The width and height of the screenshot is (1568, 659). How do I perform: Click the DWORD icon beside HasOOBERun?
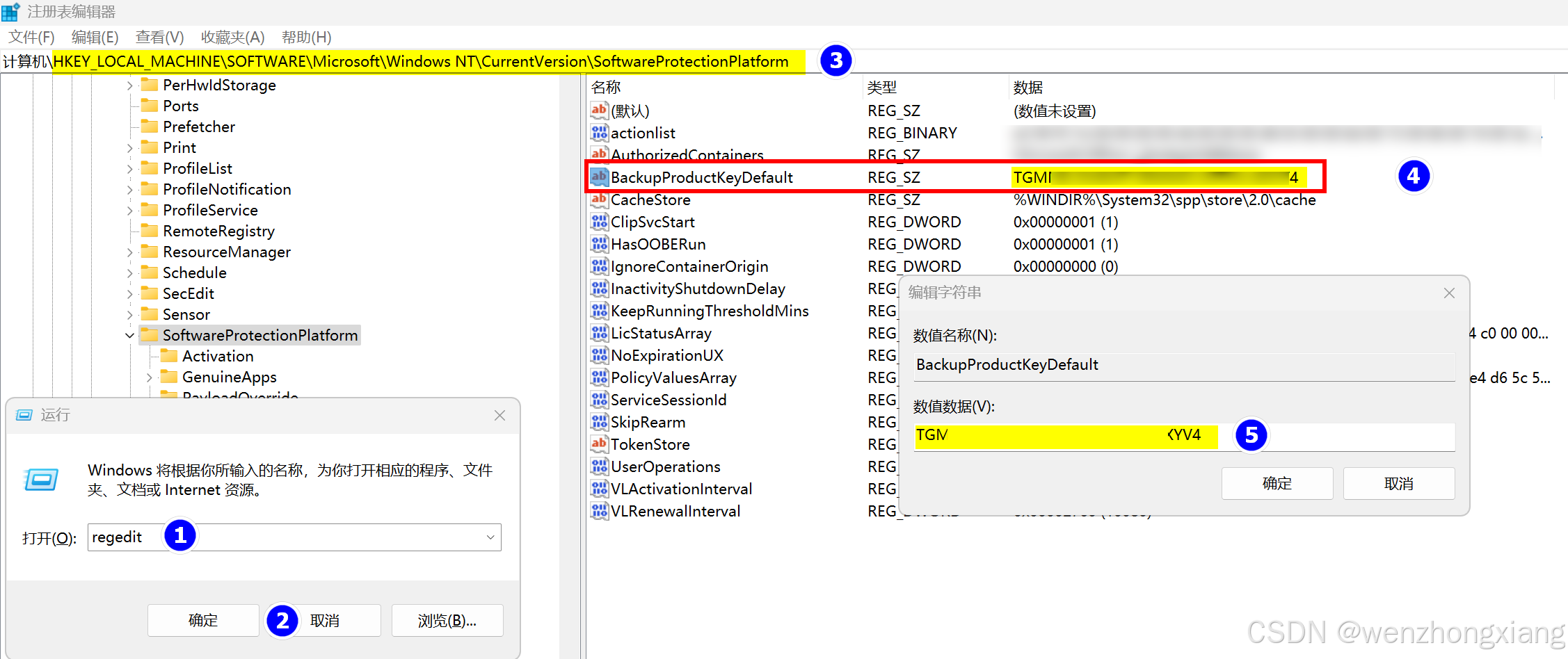click(x=599, y=243)
